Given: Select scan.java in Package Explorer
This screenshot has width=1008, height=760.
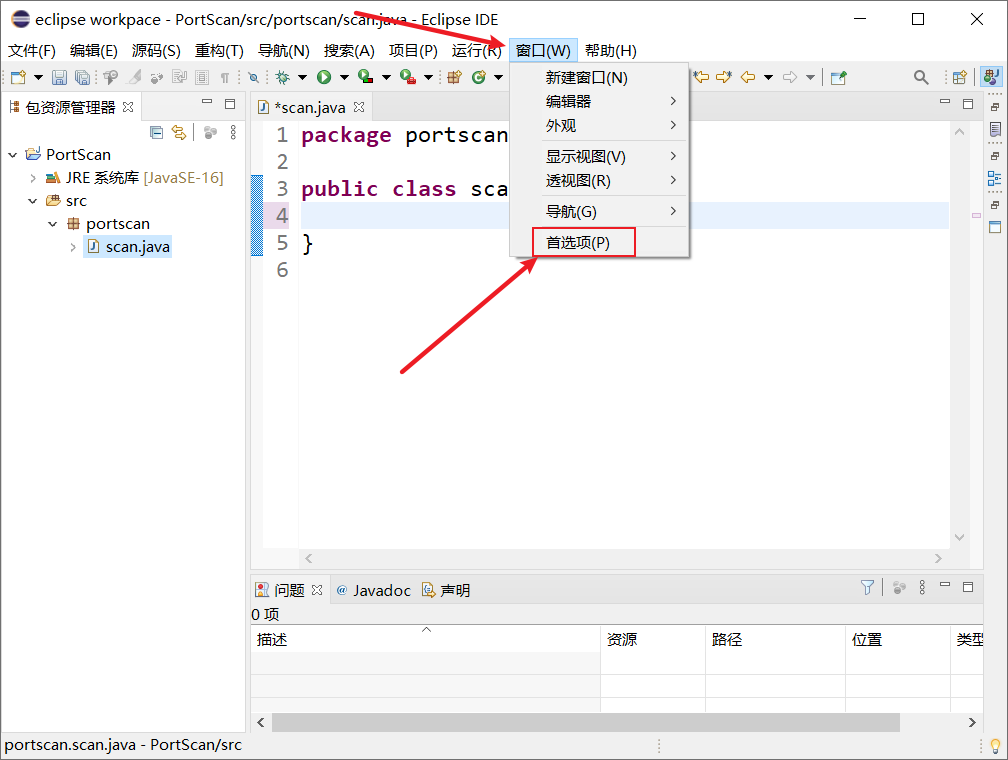Looking at the screenshot, I should (128, 247).
